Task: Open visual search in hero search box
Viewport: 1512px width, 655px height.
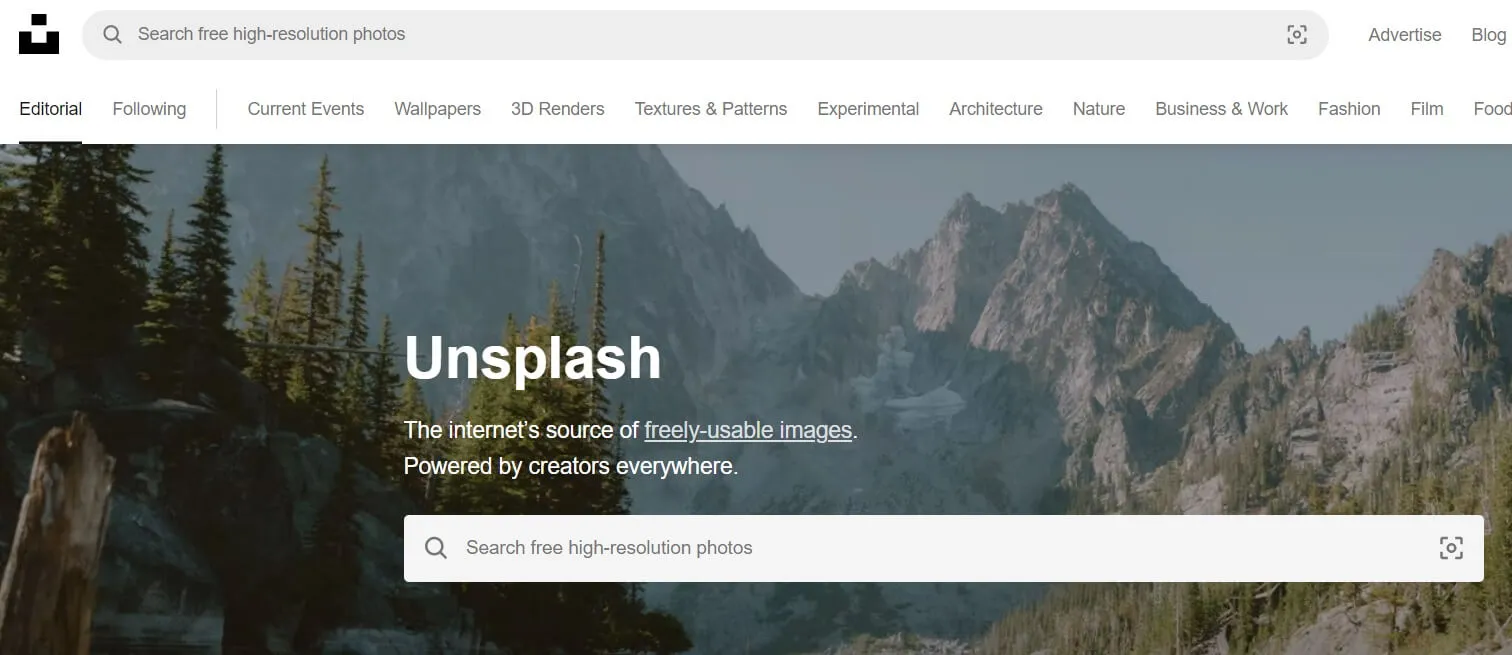Action: click(1451, 548)
